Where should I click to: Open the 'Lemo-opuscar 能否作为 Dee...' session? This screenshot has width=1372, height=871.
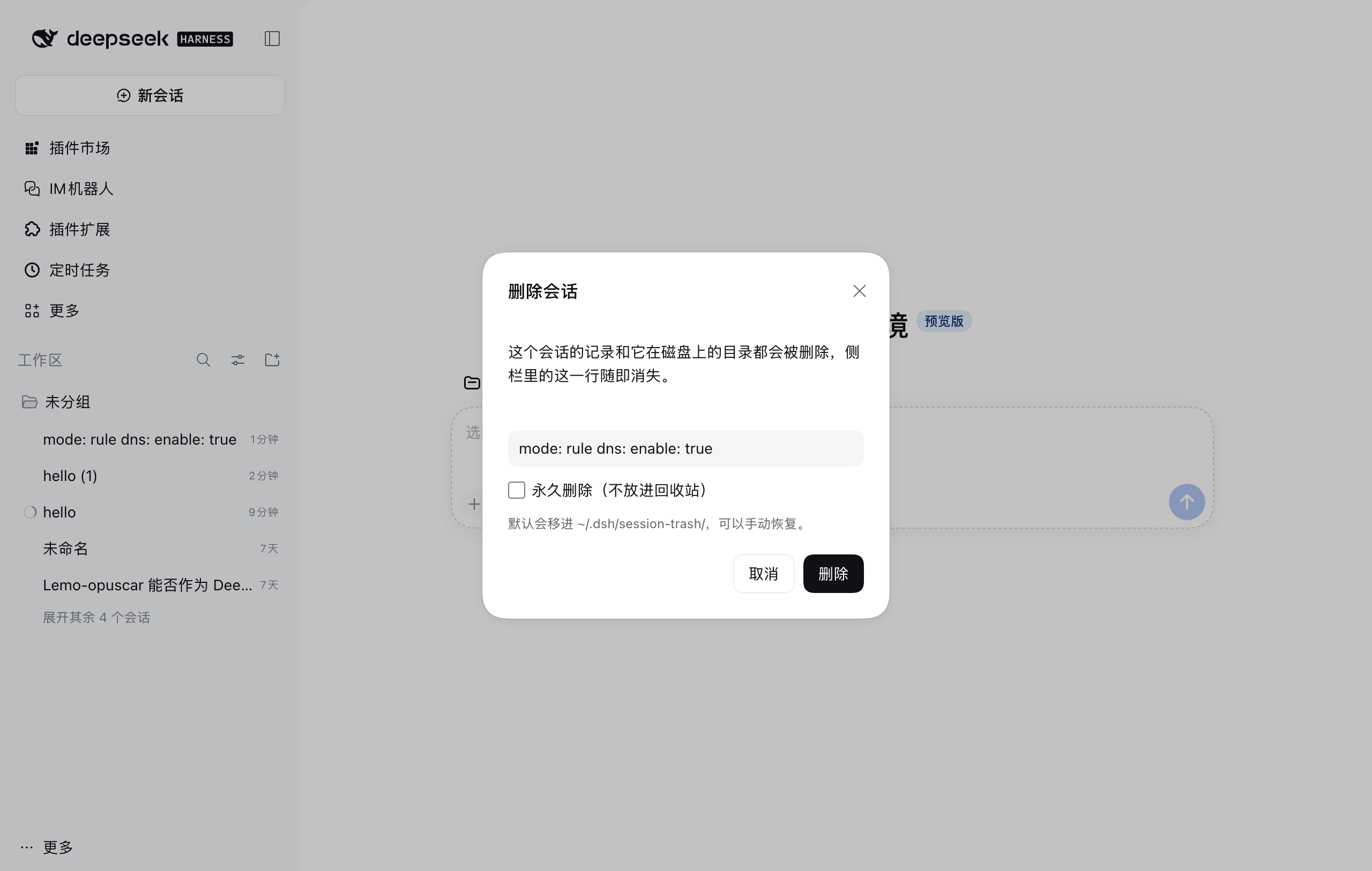(150, 585)
